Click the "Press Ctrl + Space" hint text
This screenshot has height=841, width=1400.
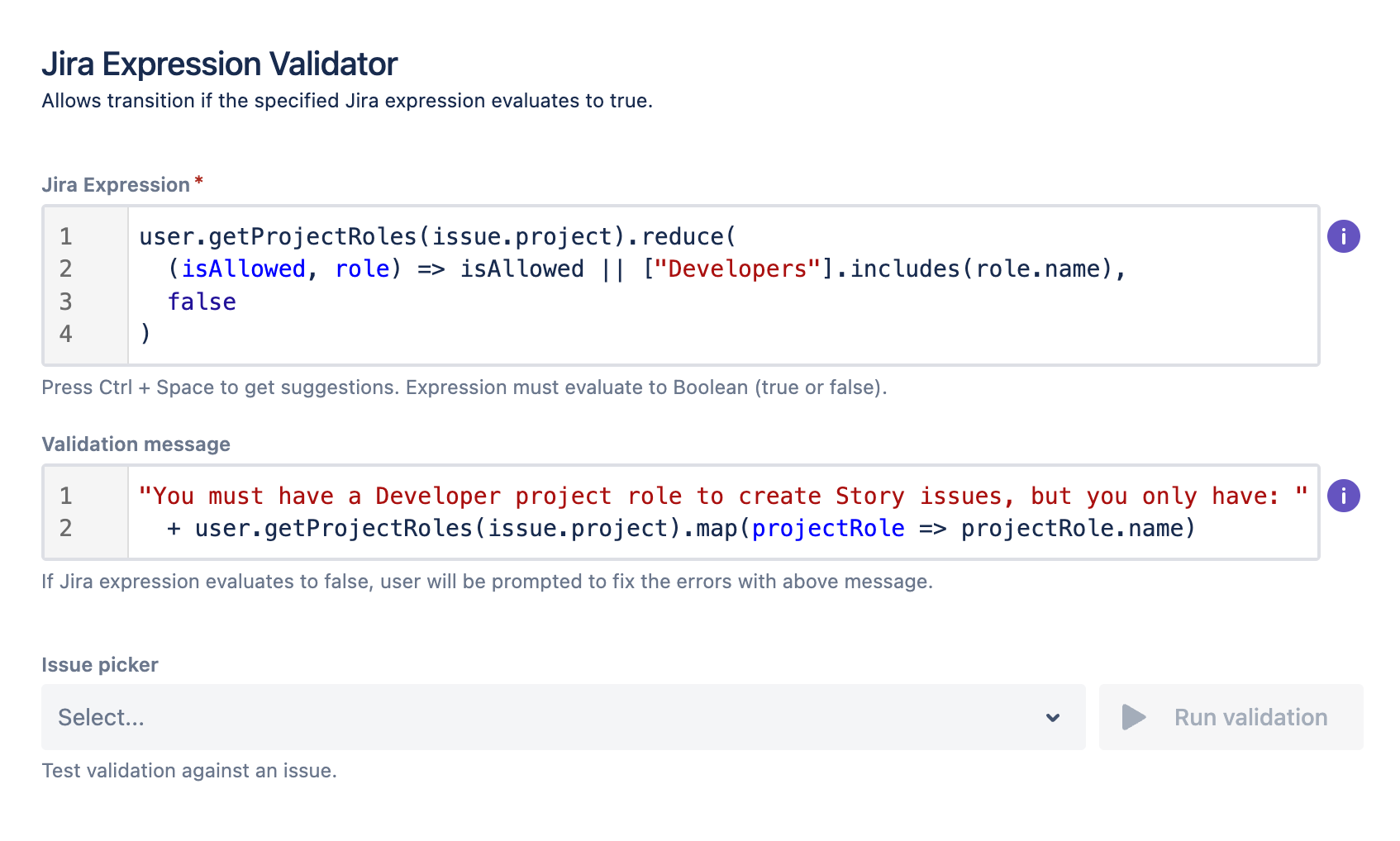pyautogui.click(x=464, y=387)
